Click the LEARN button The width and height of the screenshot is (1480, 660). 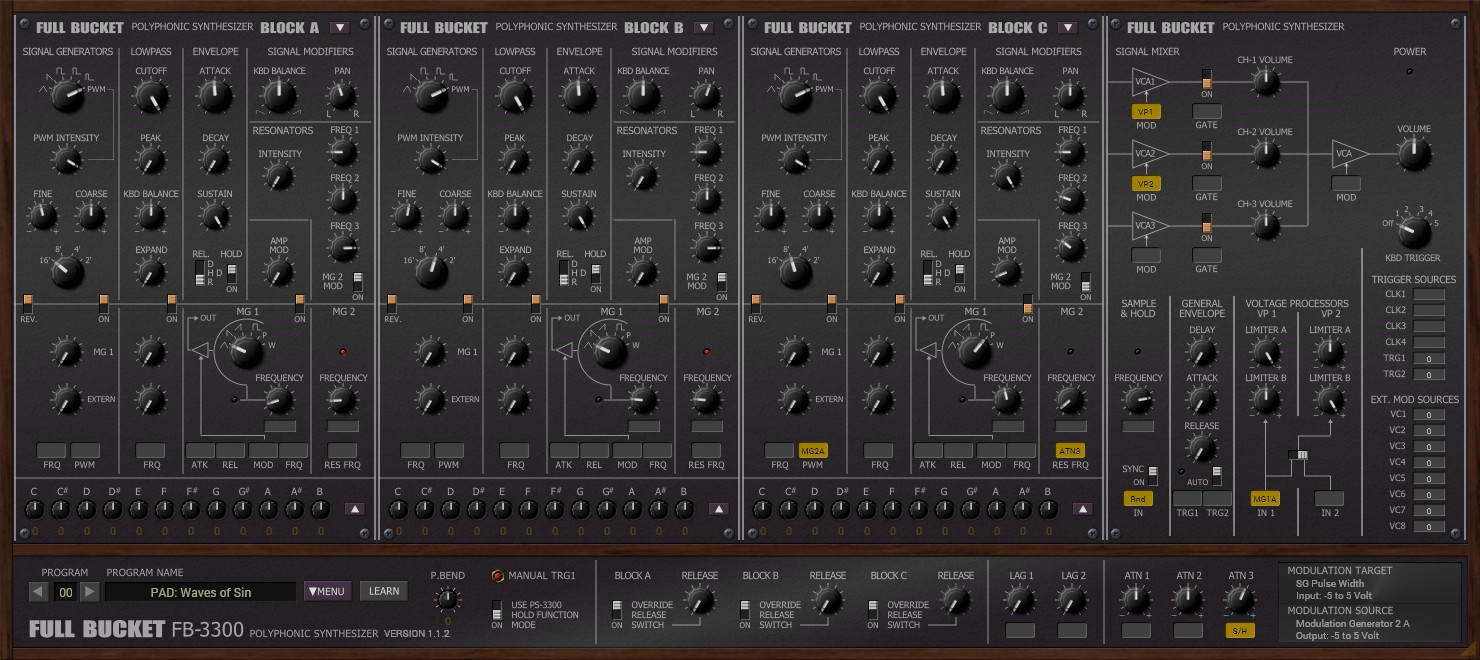[x=384, y=591]
